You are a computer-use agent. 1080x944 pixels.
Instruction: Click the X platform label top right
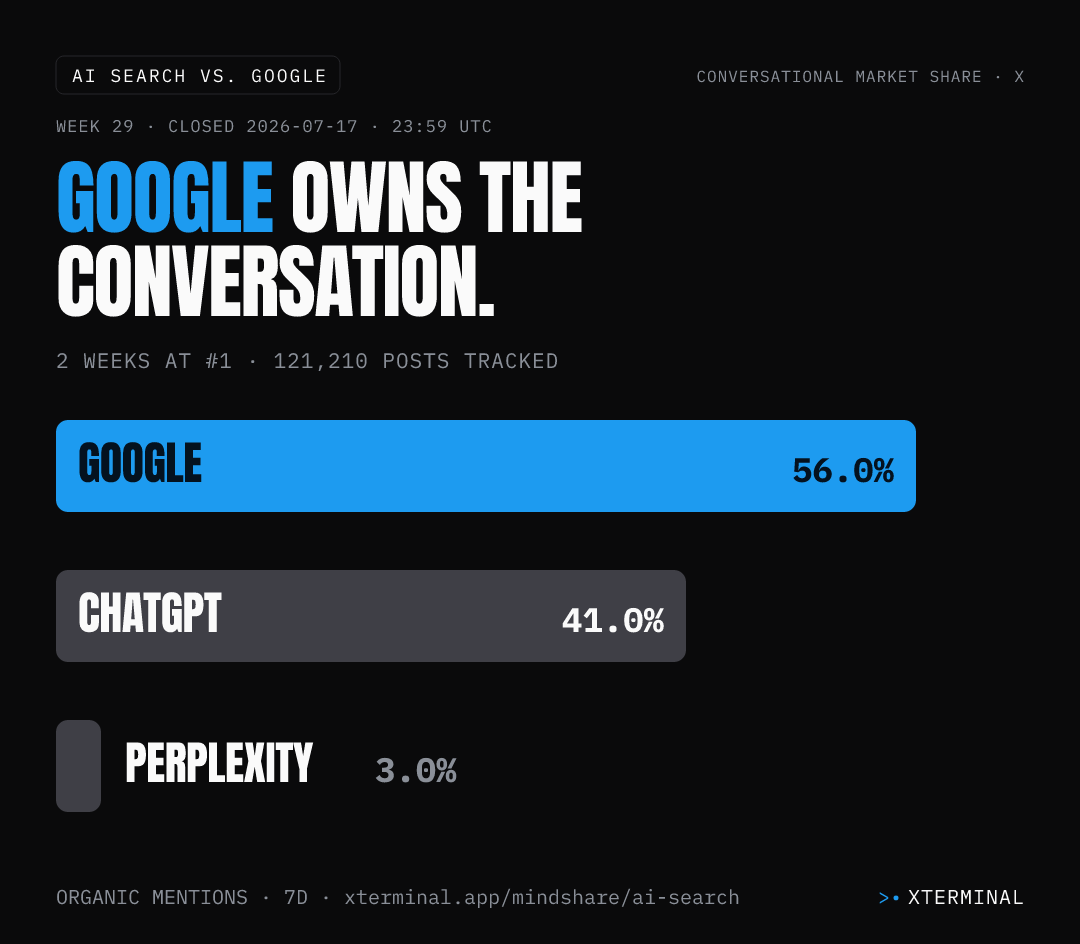pos(1019,76)
